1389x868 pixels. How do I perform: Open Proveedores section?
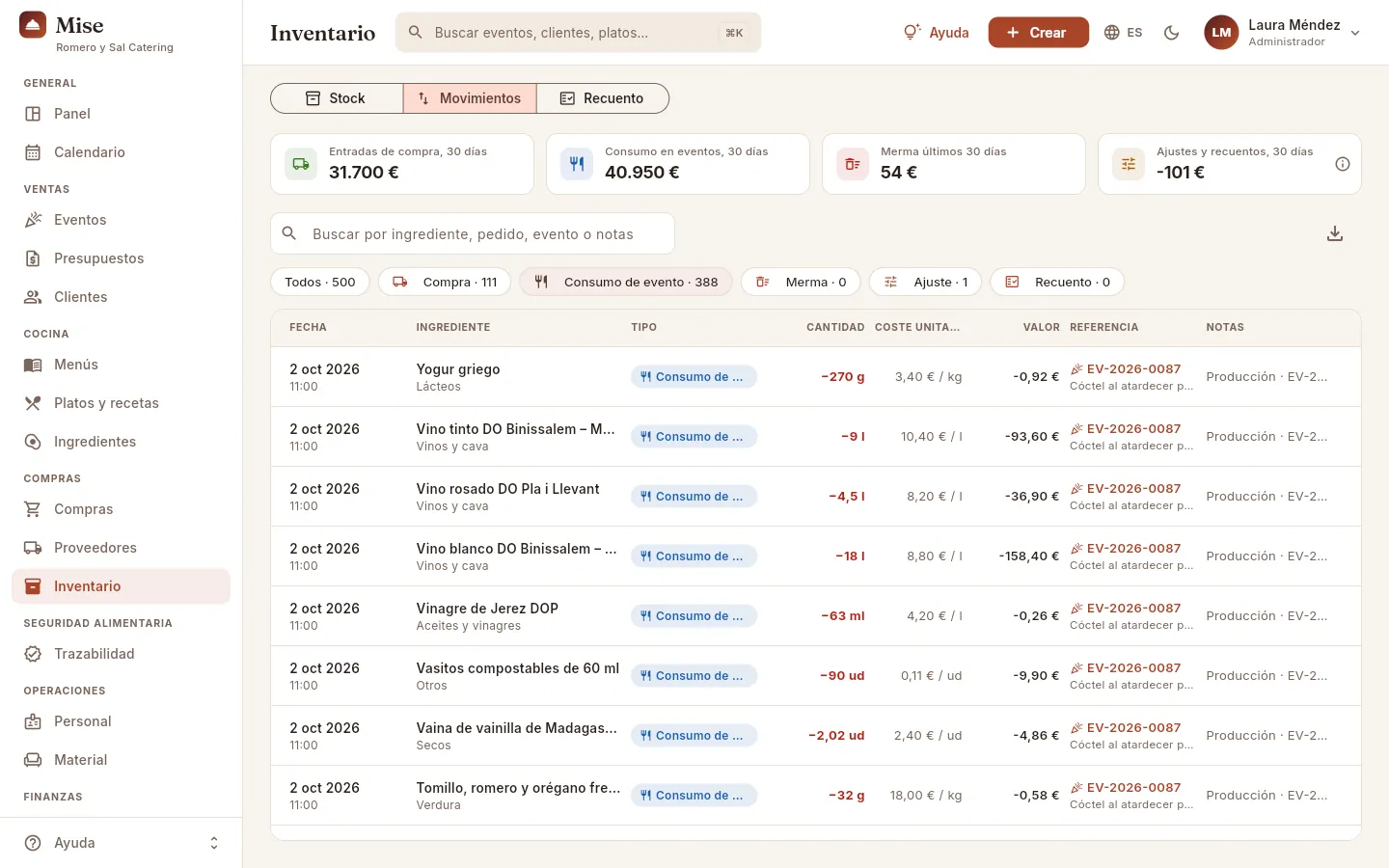point(121,548)
